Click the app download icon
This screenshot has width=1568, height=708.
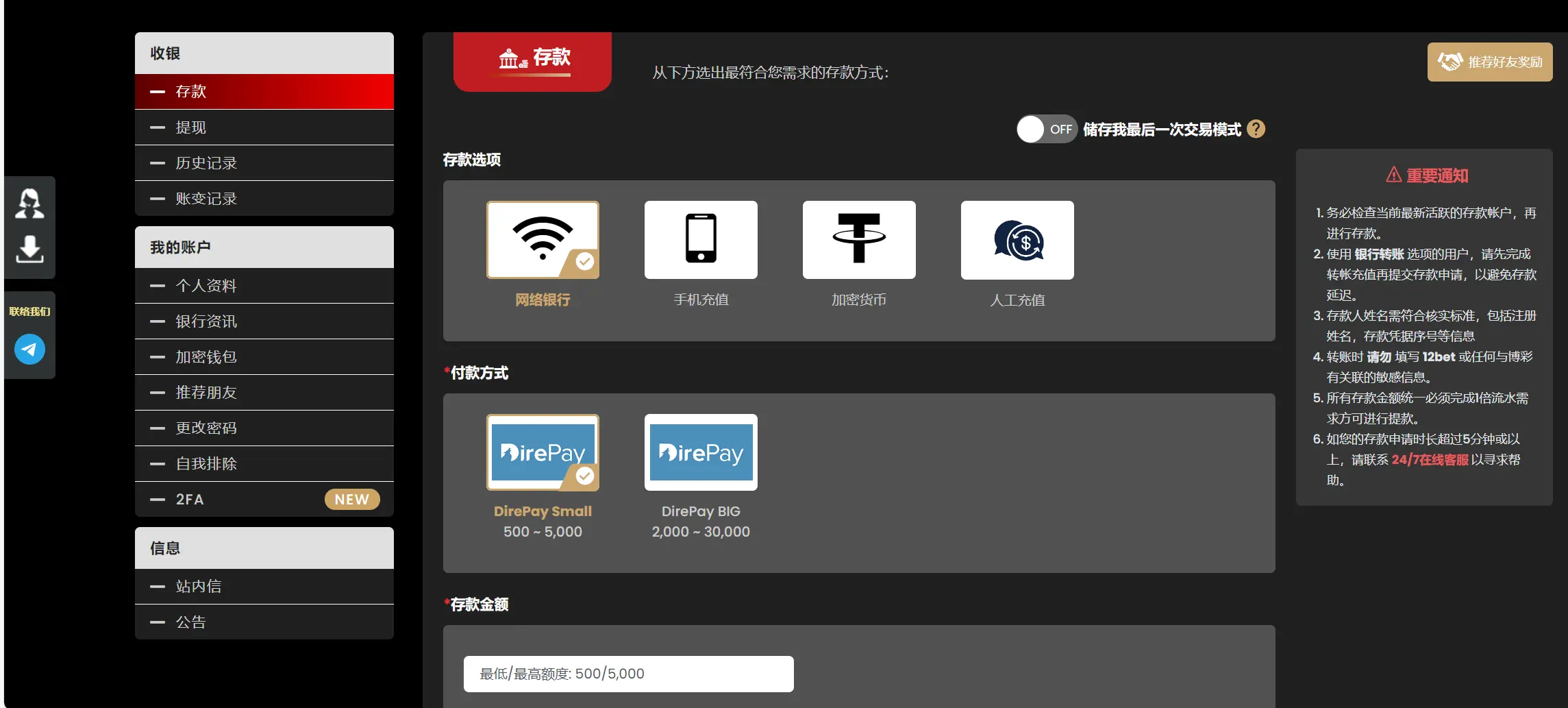[30, 251]
